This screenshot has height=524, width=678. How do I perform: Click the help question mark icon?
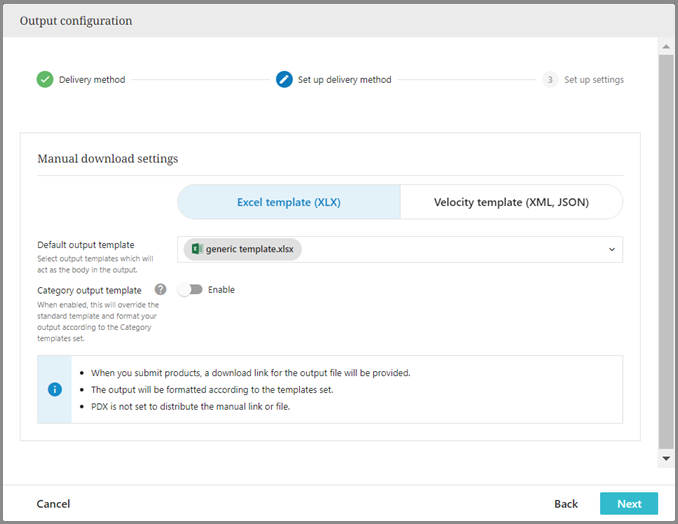[160, 290]
